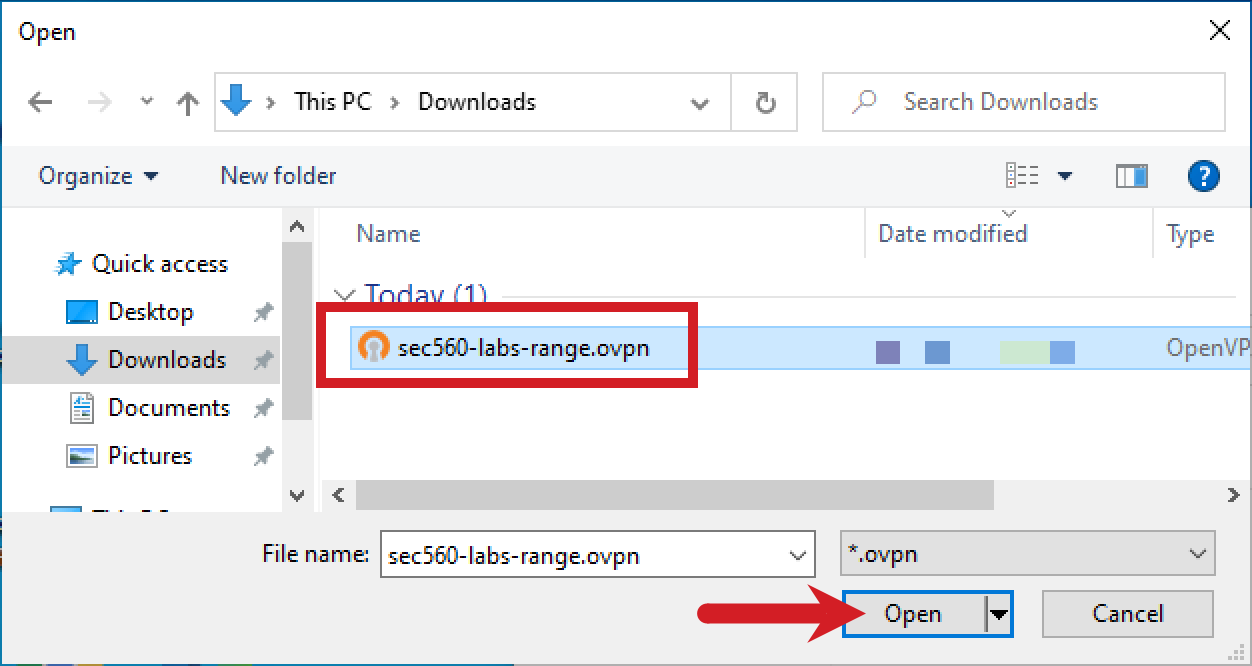The height and width of the screenshot is (666, 1252).
Task: Click the File name input field
Action: (x=583, y=556)
